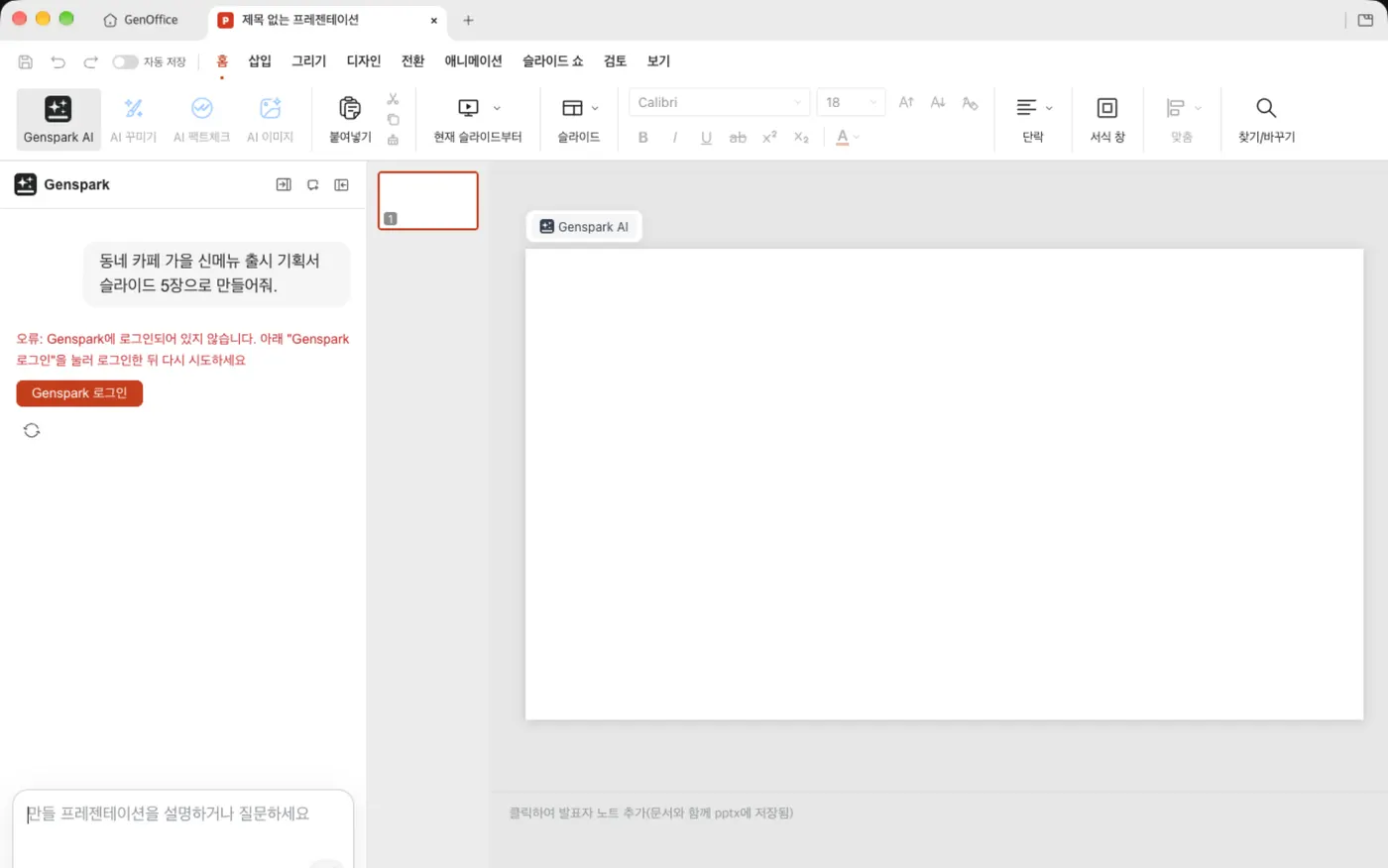
Task: Open 찾기/바꾸기 search tool
Action: [x=1266, y=119]
